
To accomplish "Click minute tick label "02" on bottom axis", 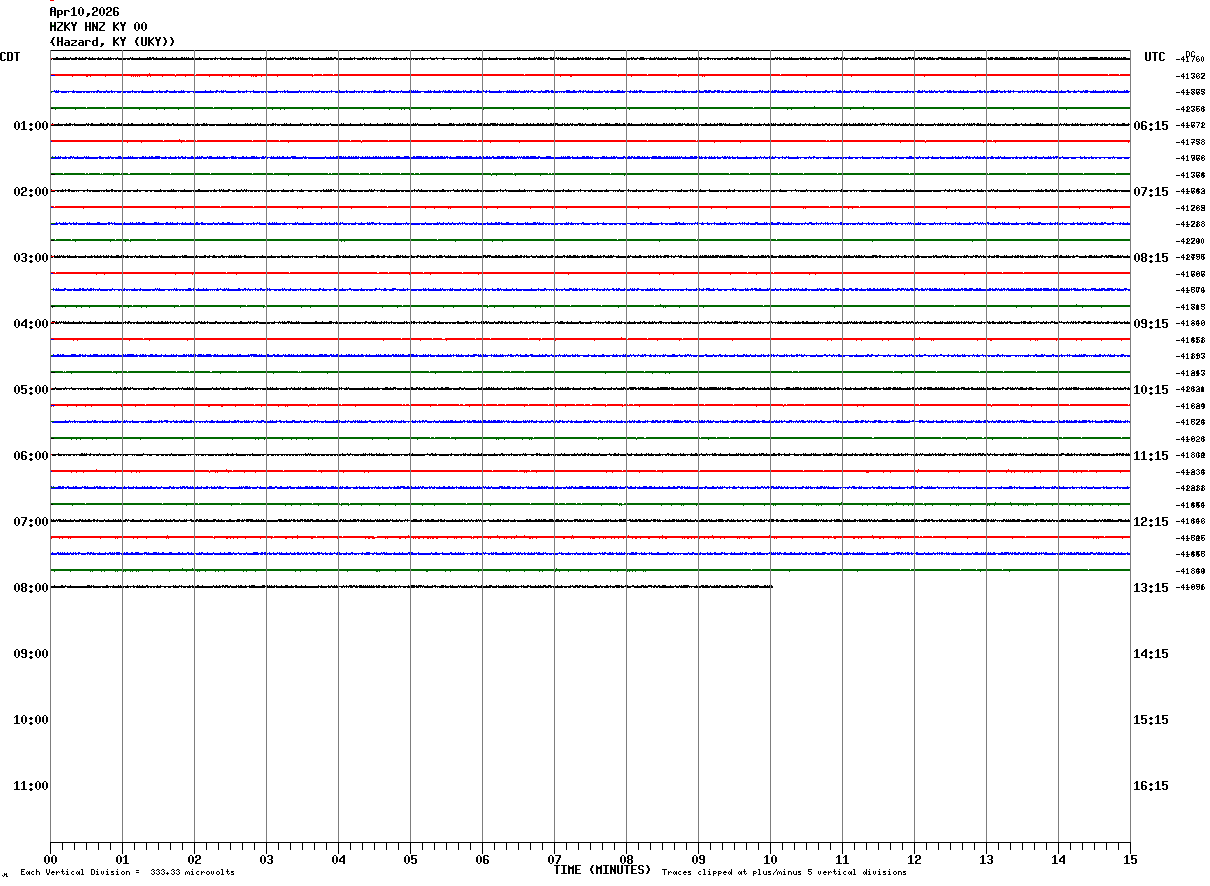I will (194, 860).
